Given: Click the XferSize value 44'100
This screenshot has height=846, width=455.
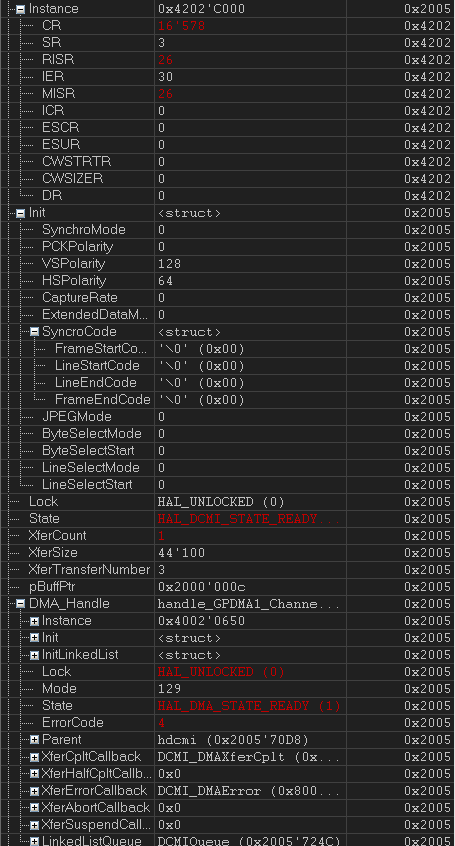Looking at the screenshot, I should (181, 553).
